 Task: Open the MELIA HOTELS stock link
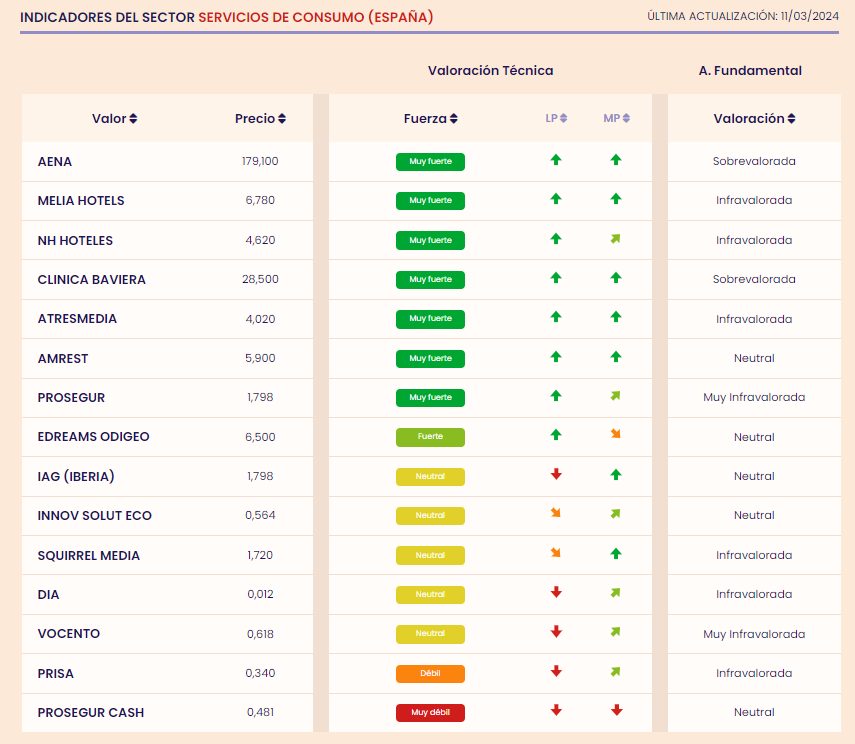tap(81, 201)
